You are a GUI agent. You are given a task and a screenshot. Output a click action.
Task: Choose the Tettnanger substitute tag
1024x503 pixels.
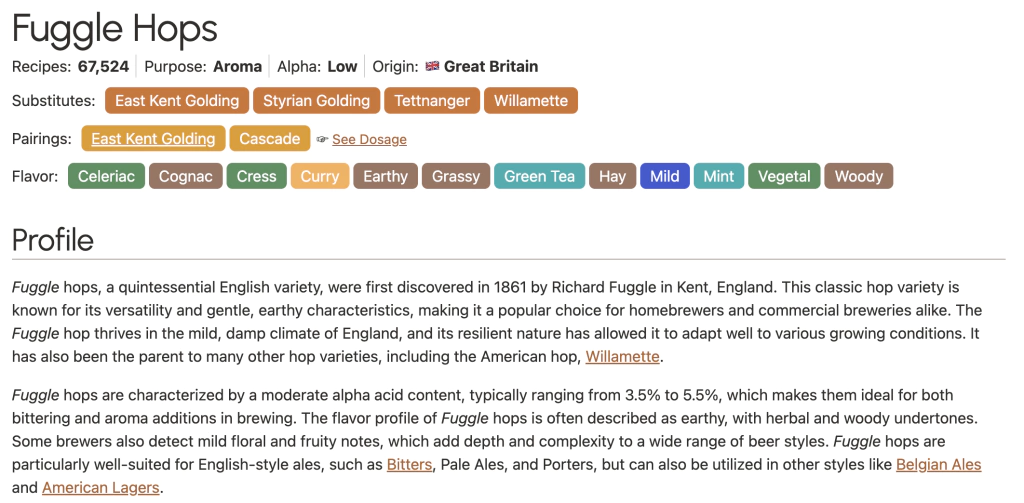click(431, 101)
